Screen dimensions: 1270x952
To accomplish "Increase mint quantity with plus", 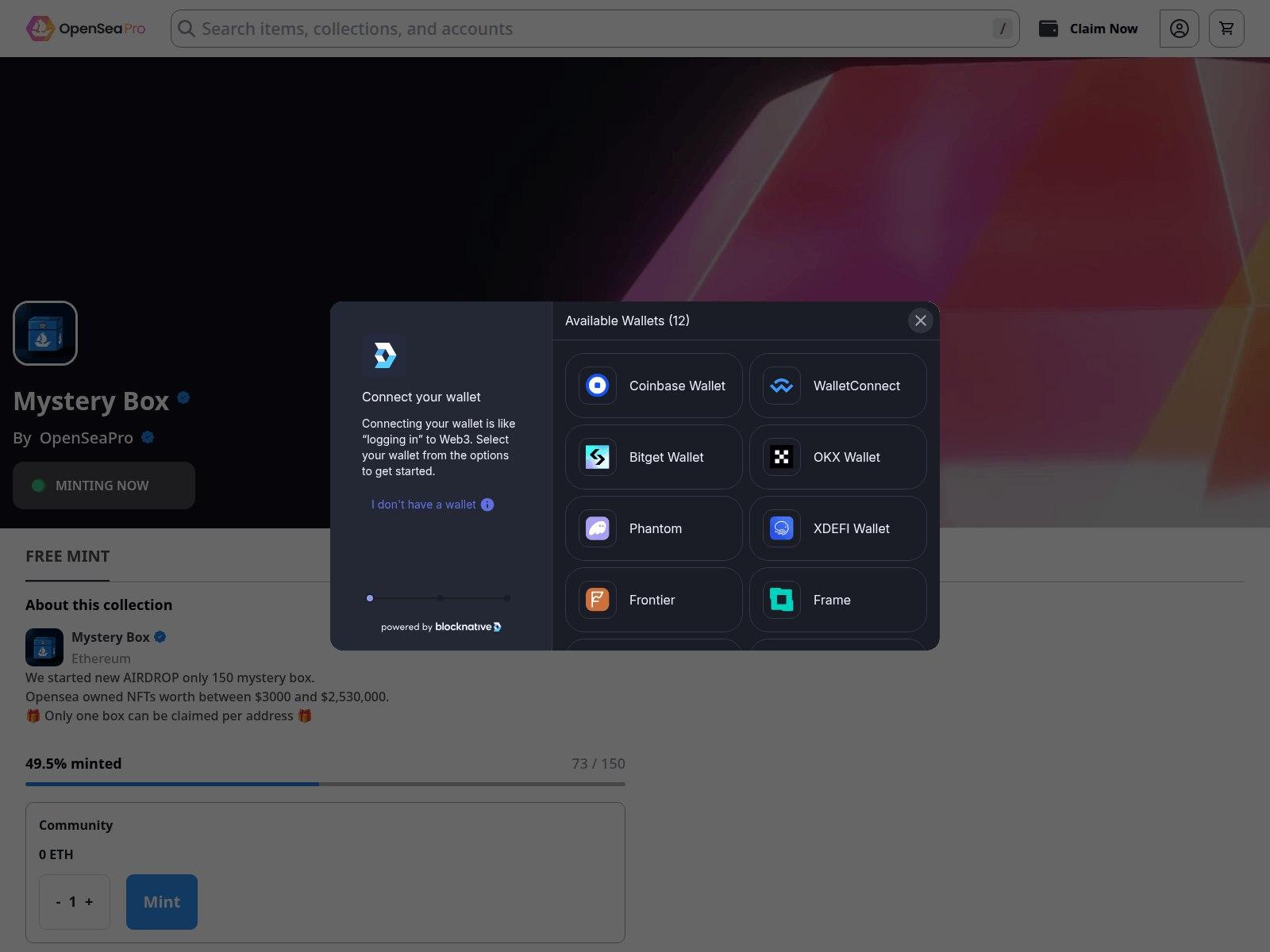I will pos(89,902).
